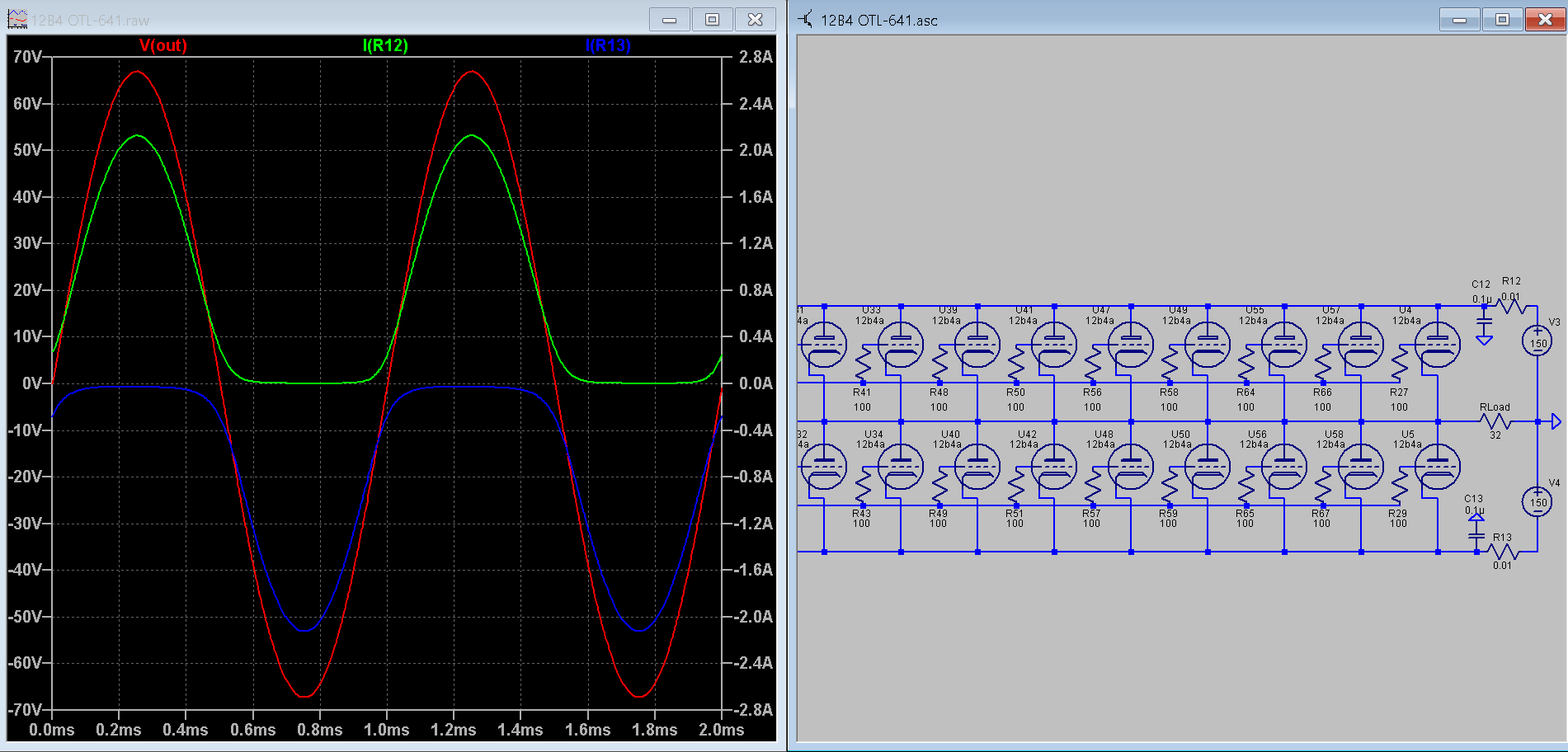Minimize the 12B4 OTL-641.raw waveform window
Screen dimensions: 1568x752
(x=670, y=19)
